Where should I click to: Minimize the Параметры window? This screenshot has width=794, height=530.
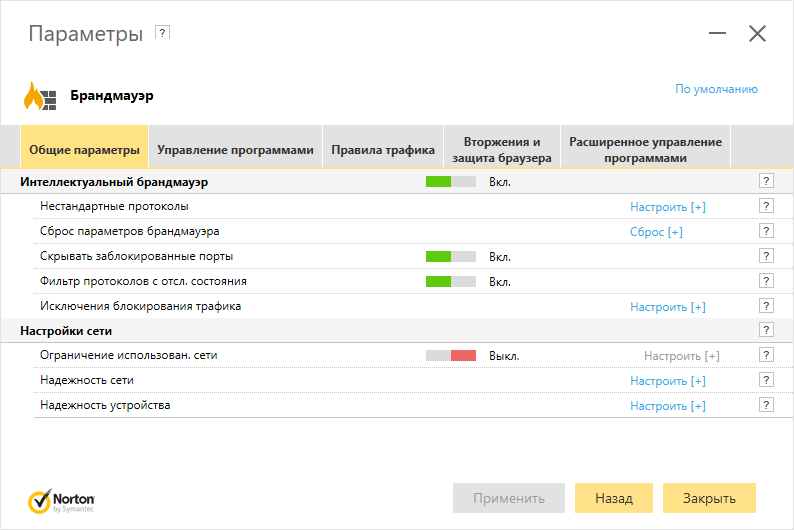point(717,33)
